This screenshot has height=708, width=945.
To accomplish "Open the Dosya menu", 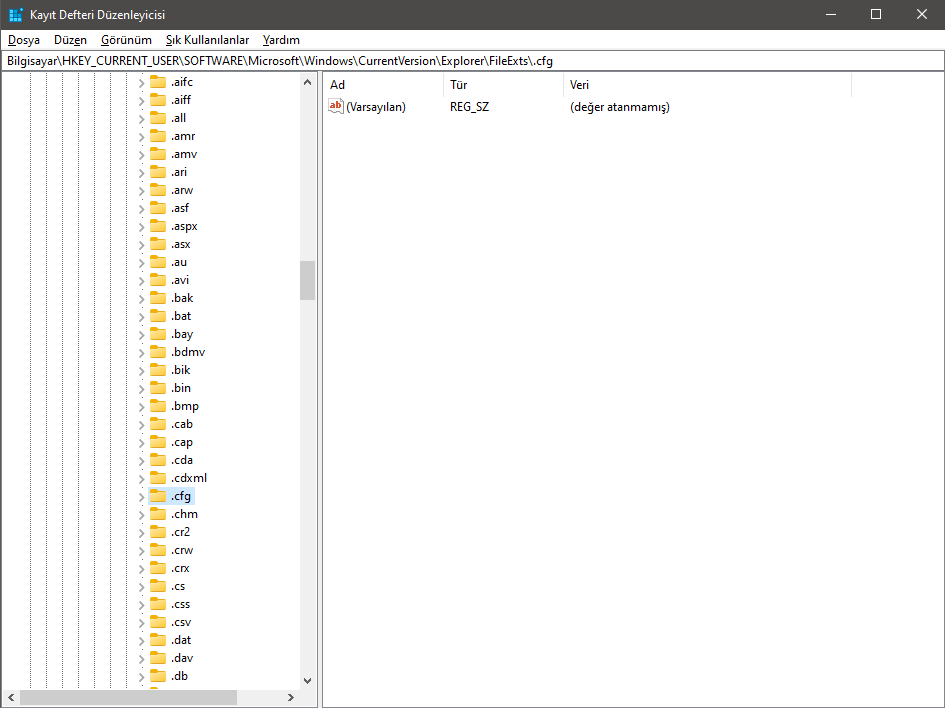I will point(23,40).
